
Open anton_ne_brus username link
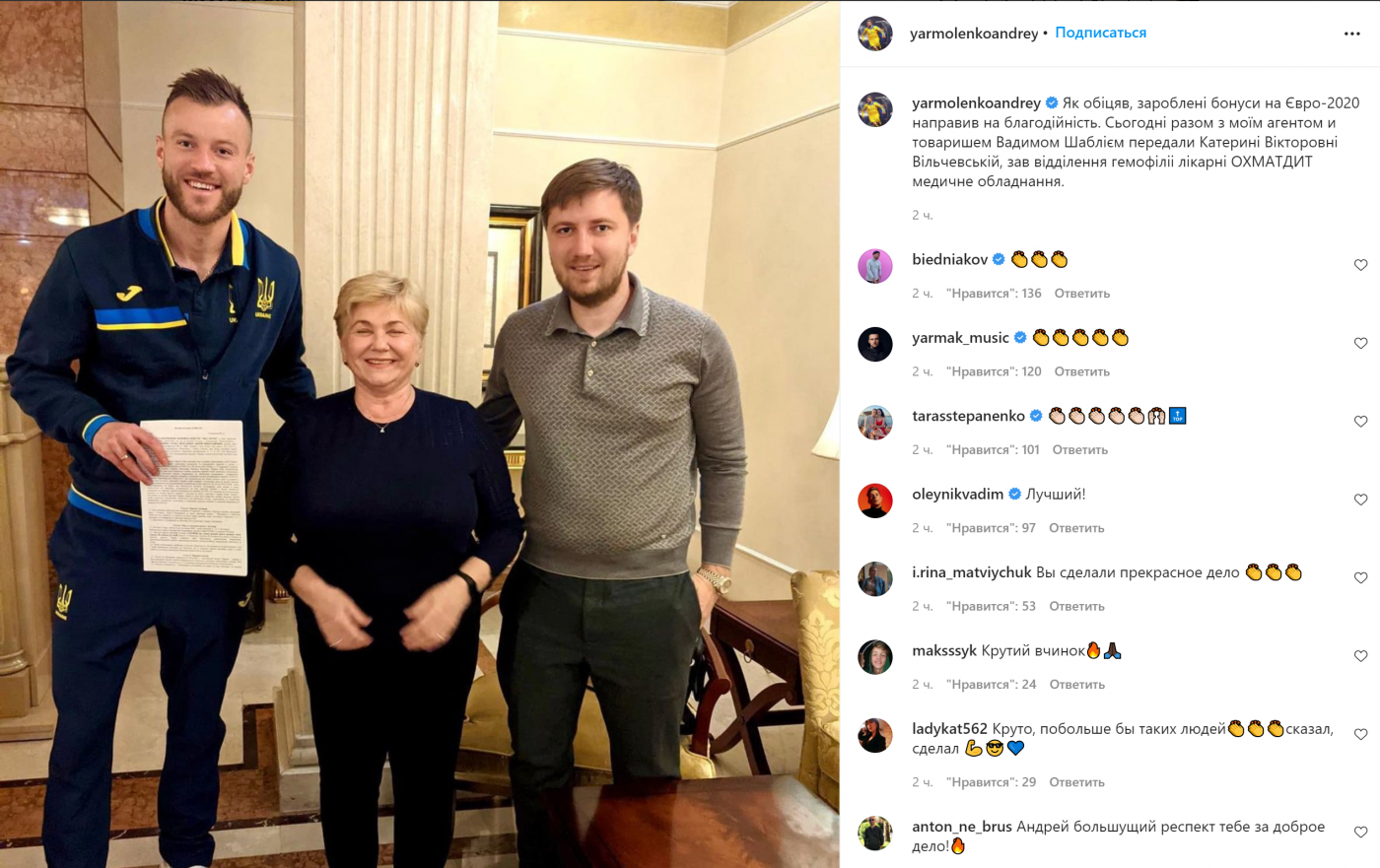pyautogui.click(x=962, y=827)
